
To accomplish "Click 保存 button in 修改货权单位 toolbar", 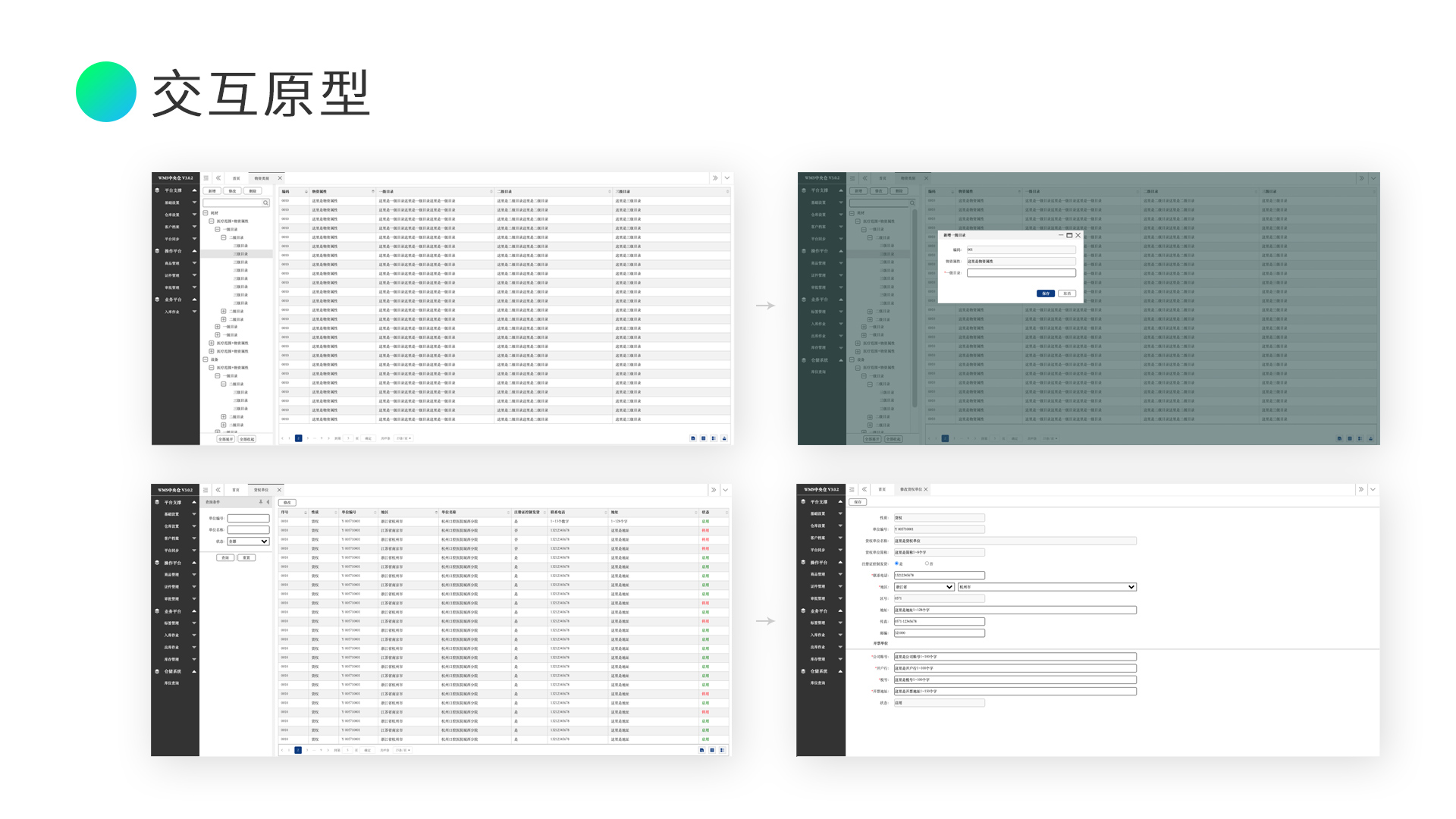I will coord(858,502).
